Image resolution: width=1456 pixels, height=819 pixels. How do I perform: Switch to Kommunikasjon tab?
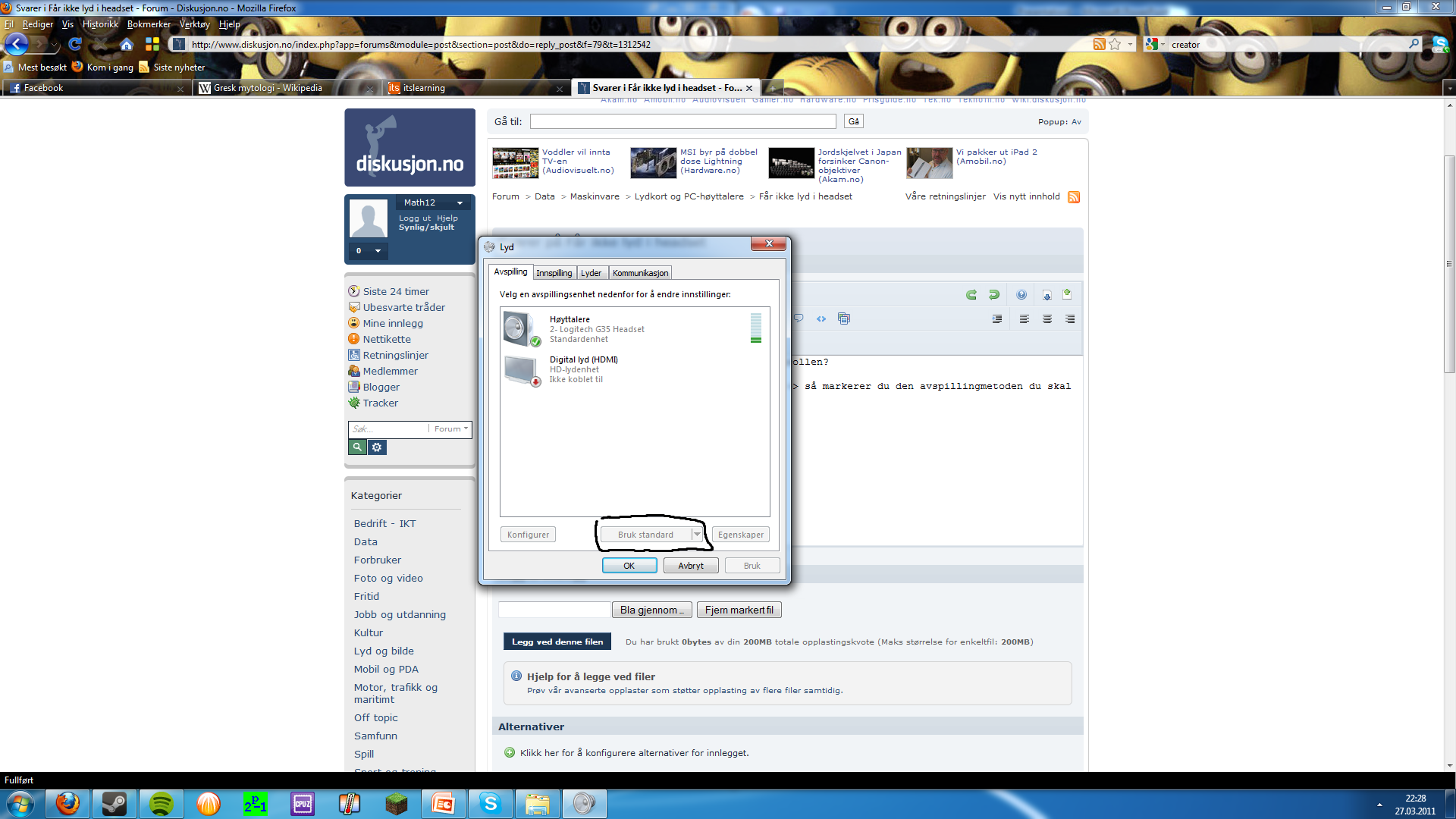tap(640, 273)
